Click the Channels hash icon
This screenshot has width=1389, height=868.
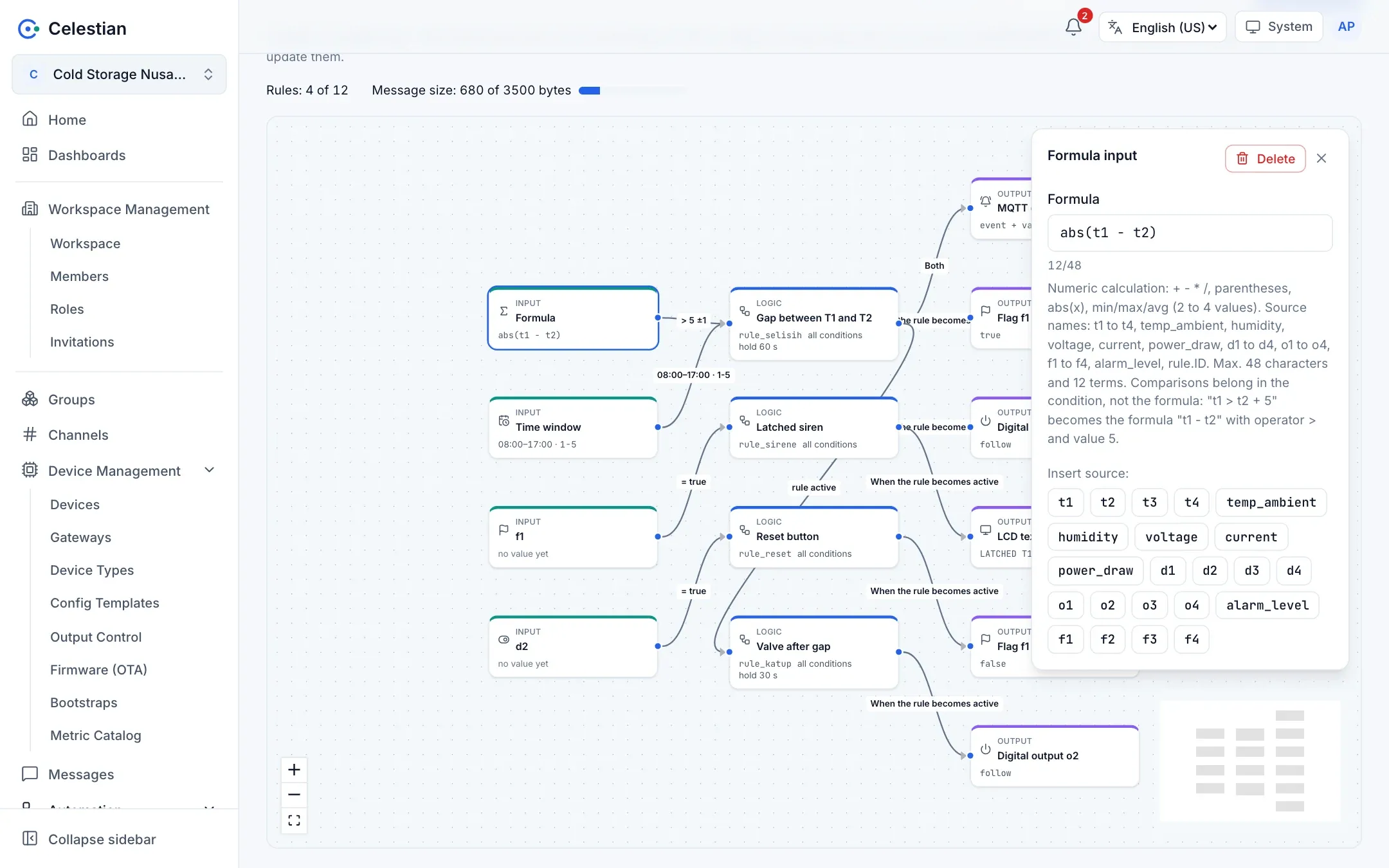tap(30, 434)
